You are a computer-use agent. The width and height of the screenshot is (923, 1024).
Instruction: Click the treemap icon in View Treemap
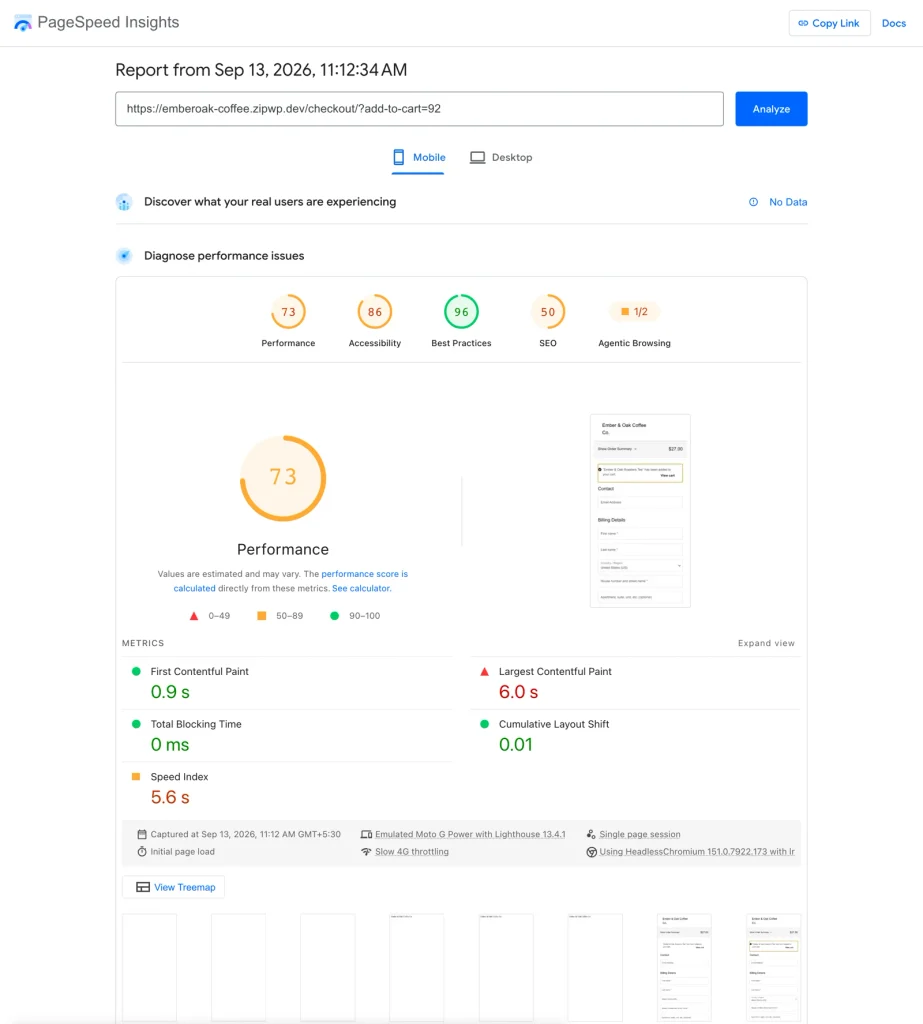[x=142, y=887]
